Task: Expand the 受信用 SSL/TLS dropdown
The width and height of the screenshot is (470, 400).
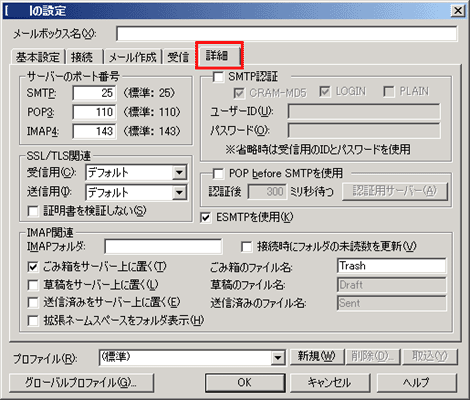Action: coord(180,173)
